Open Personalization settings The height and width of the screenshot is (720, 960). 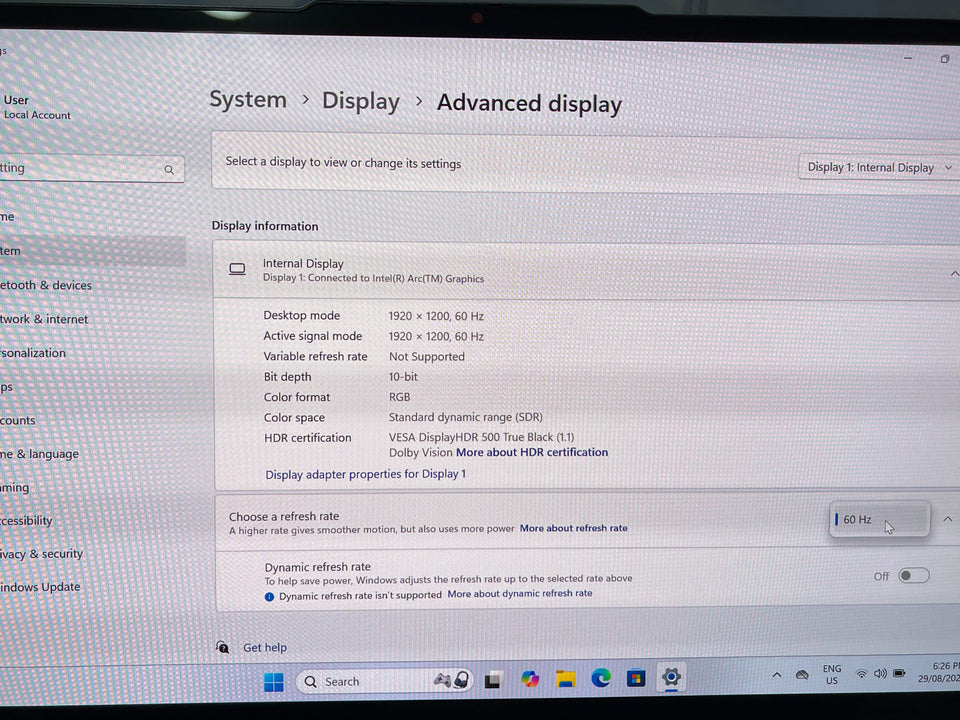pyautogui.click(x=33, y=353)
